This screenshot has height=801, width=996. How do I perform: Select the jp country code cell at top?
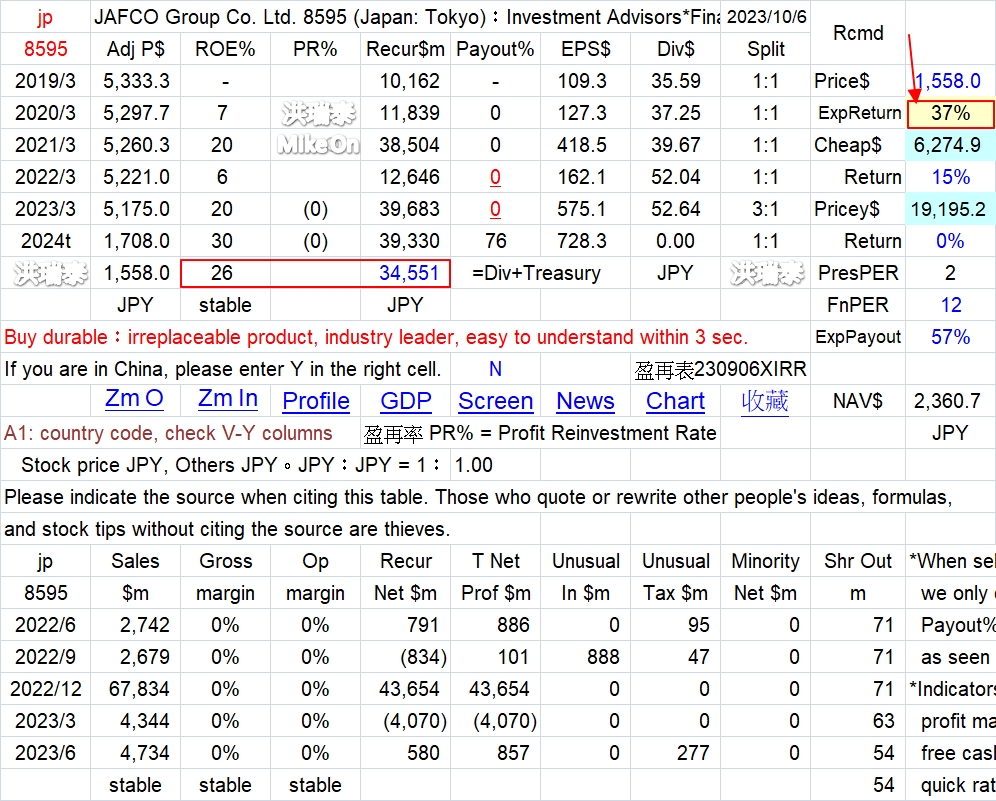(x=45, y=17)
